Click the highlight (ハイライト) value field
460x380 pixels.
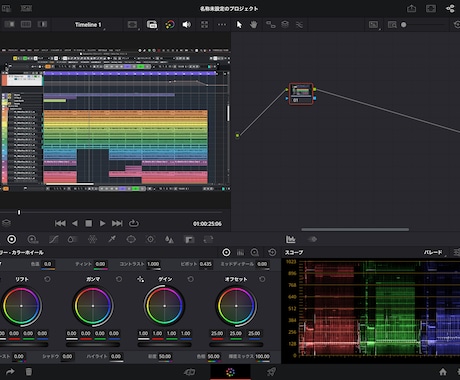point(116,356)
